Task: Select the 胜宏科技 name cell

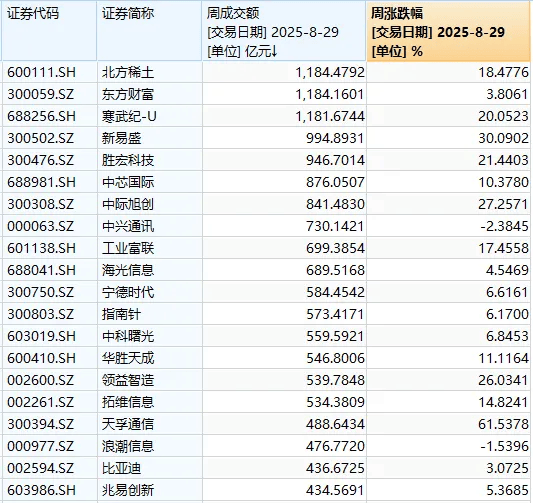Action: pos(150,160)
